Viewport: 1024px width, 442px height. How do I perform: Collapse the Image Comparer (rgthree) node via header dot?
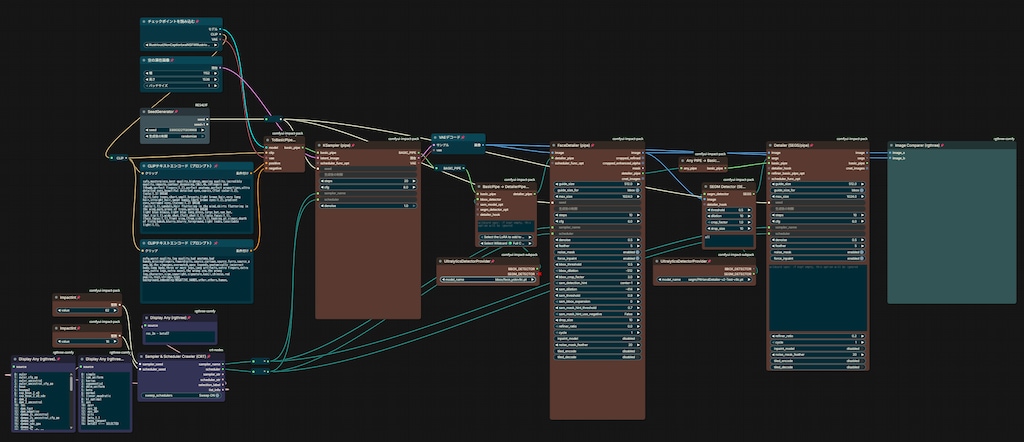pyautogui.click(x=891, y=145)
